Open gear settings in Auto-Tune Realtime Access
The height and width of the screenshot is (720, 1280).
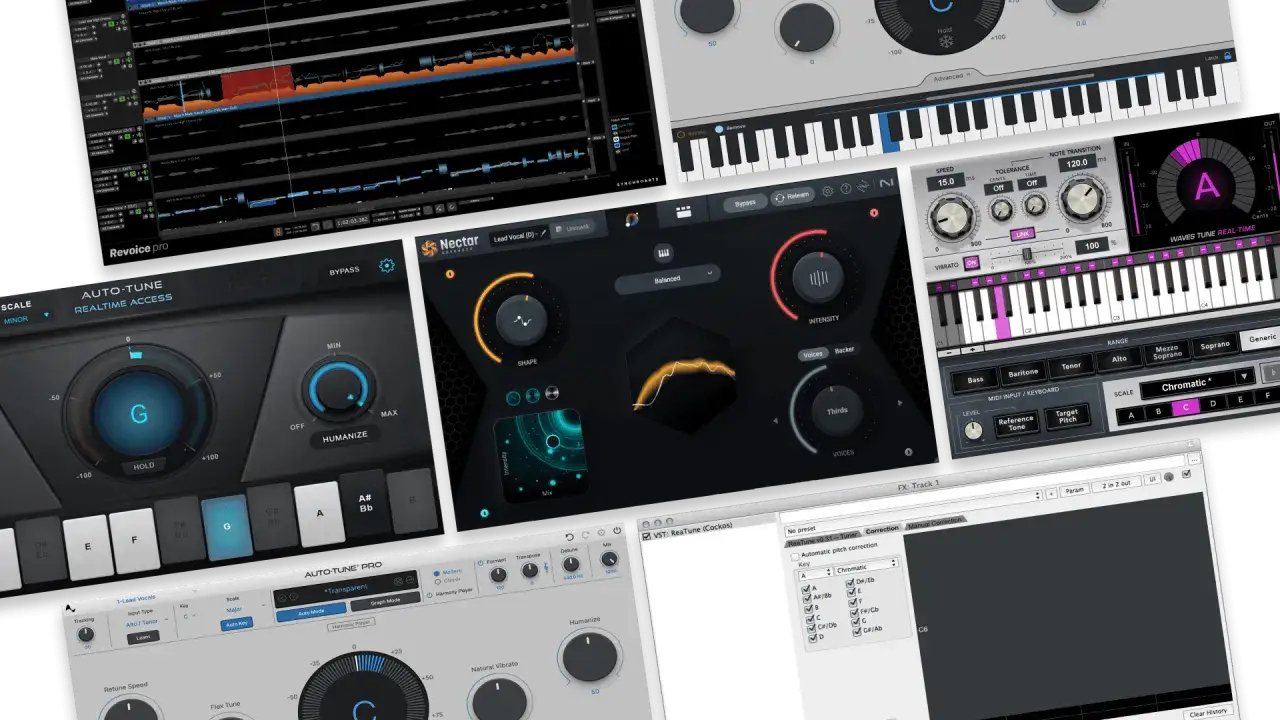pos(386,266)
